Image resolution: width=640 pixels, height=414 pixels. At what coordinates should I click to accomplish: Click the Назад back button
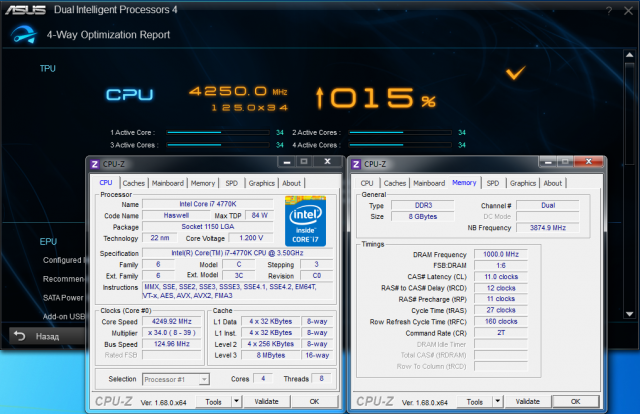(47, 336)
